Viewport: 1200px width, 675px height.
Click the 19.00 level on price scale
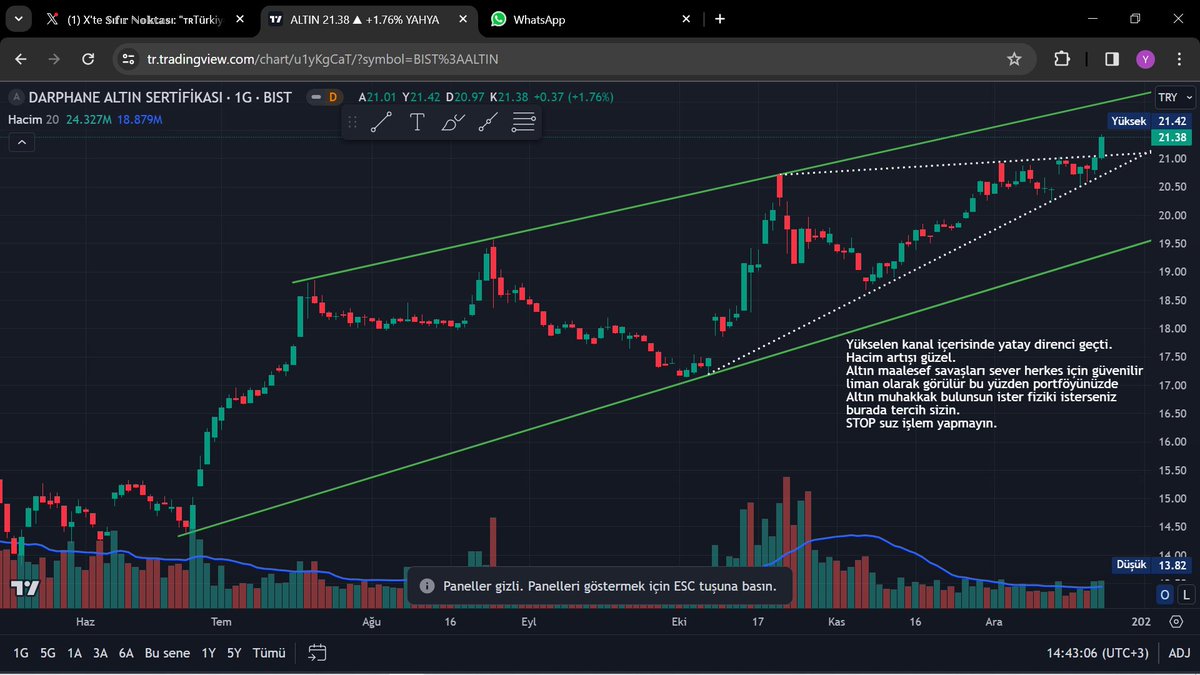coord(1172,271)
